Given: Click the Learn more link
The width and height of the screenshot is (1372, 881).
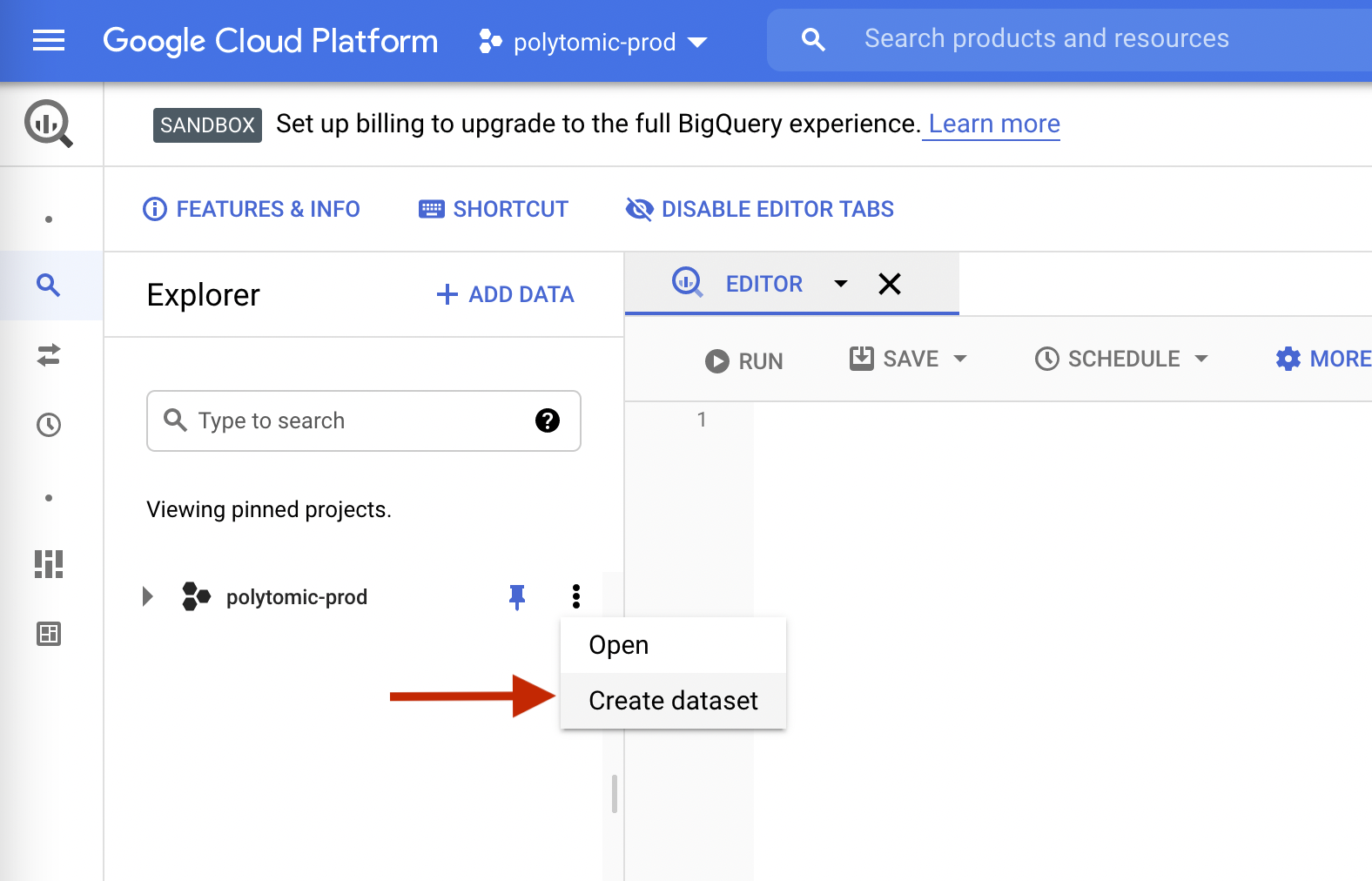Looking at the screenshot, I should point(993,124).
